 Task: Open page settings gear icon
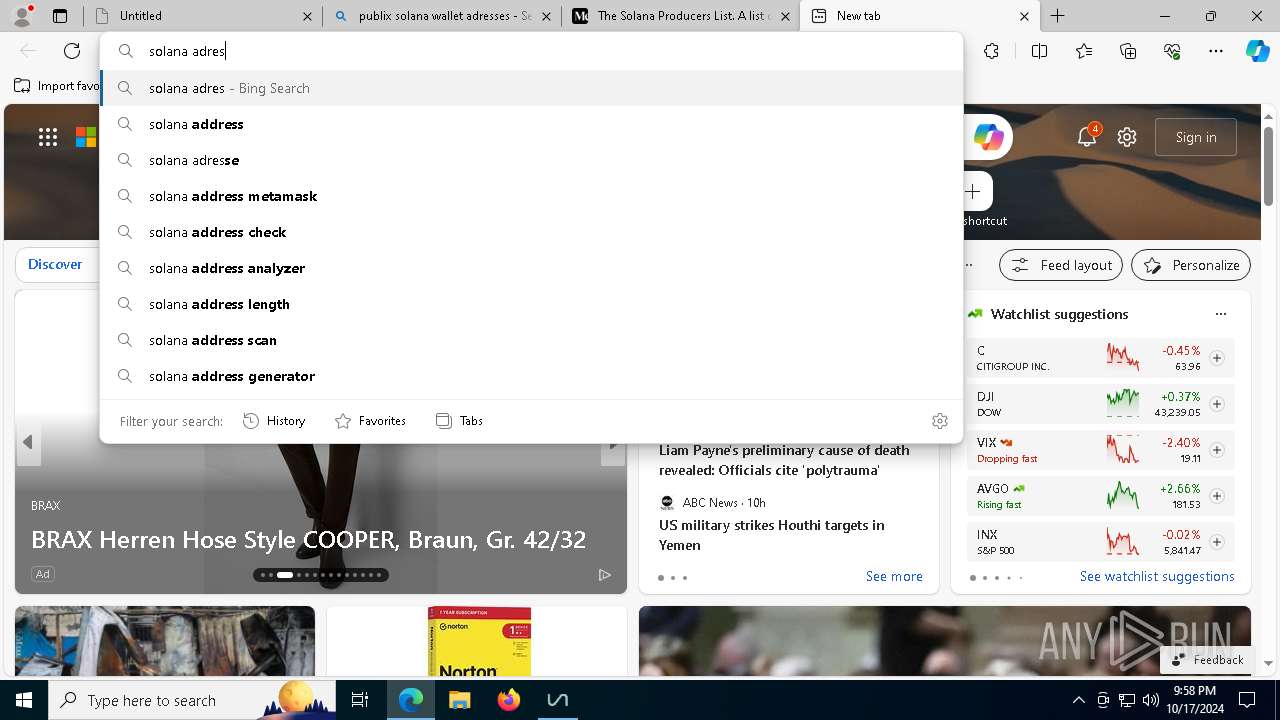pyautogui.click(x=1127, y=137)
